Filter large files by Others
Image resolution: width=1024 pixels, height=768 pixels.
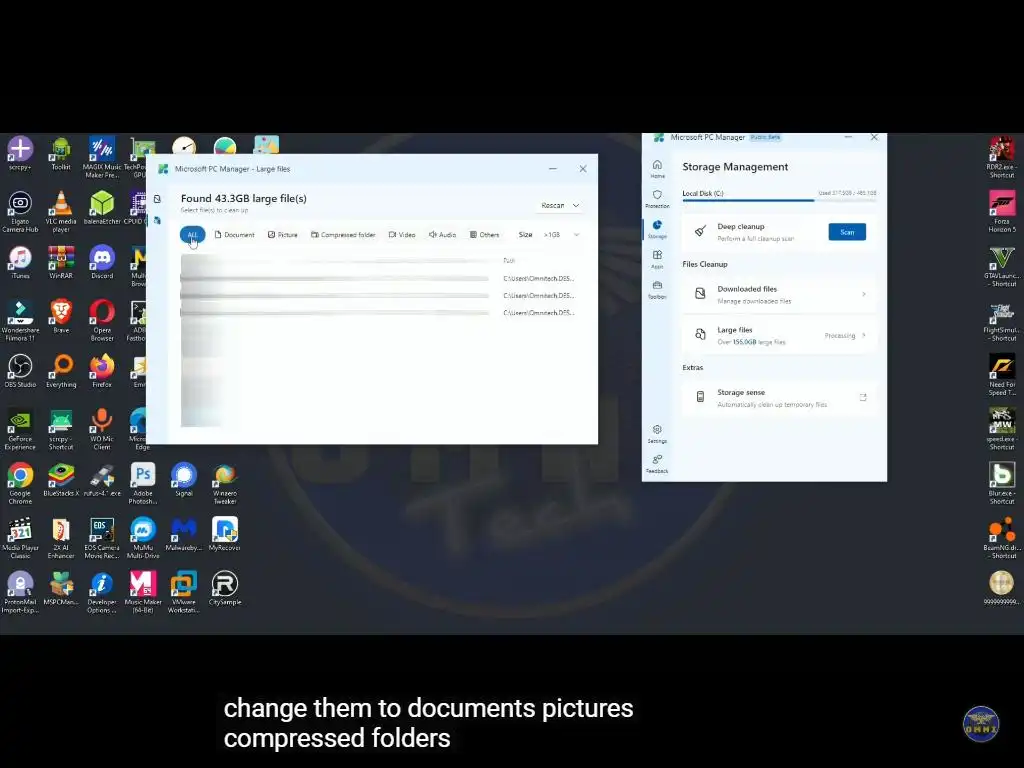tap(484, 234)
